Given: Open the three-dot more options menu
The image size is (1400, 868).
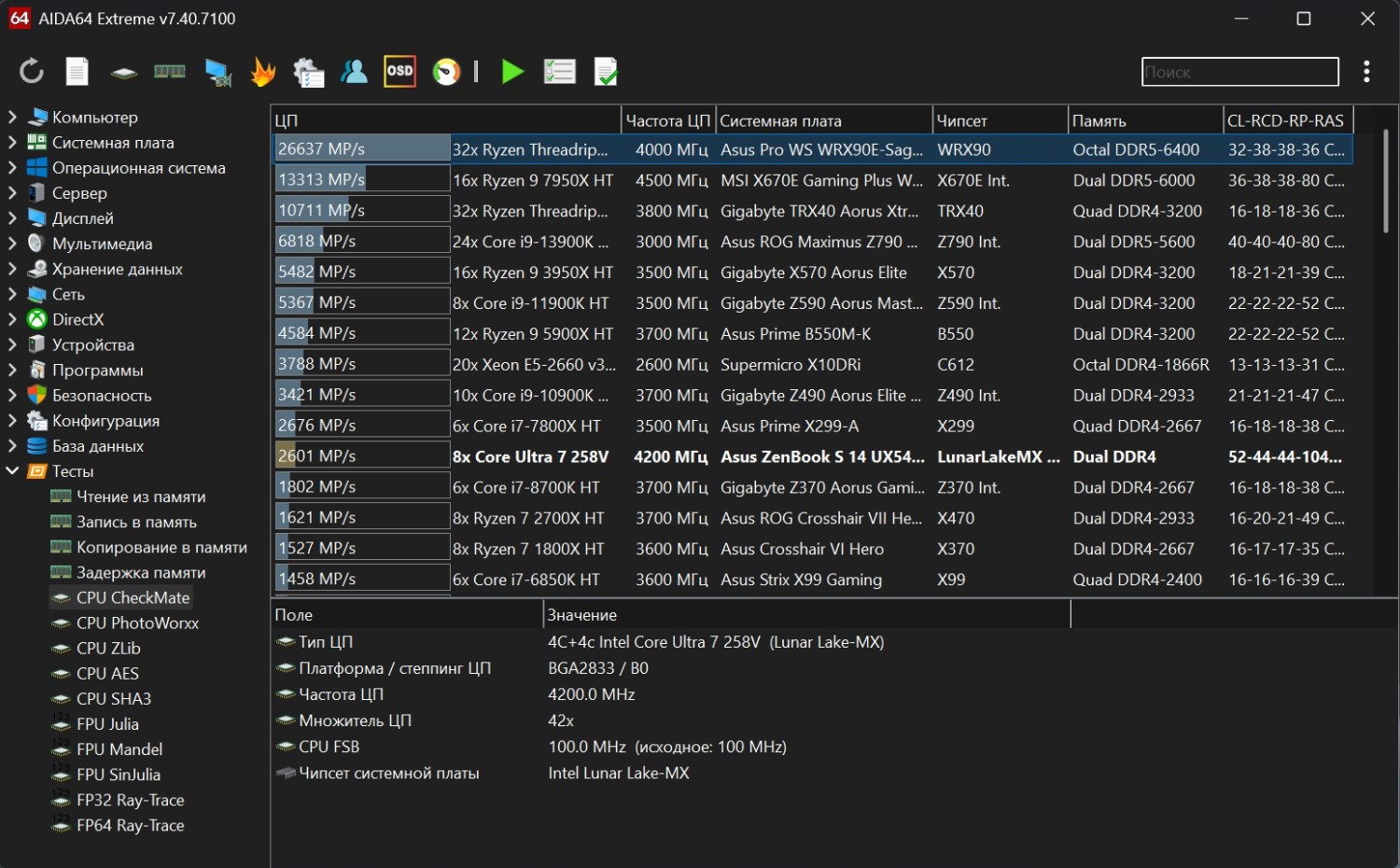Looking at the screenshot, I should tap(1366, 72).
